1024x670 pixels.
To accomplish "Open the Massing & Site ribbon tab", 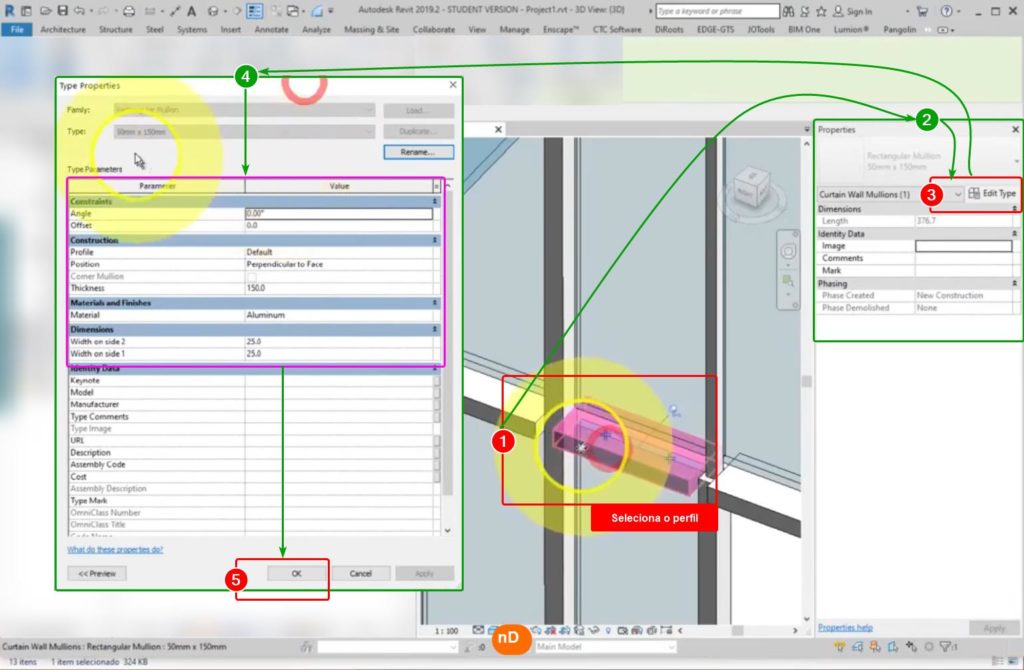I will tap(372, 30).
